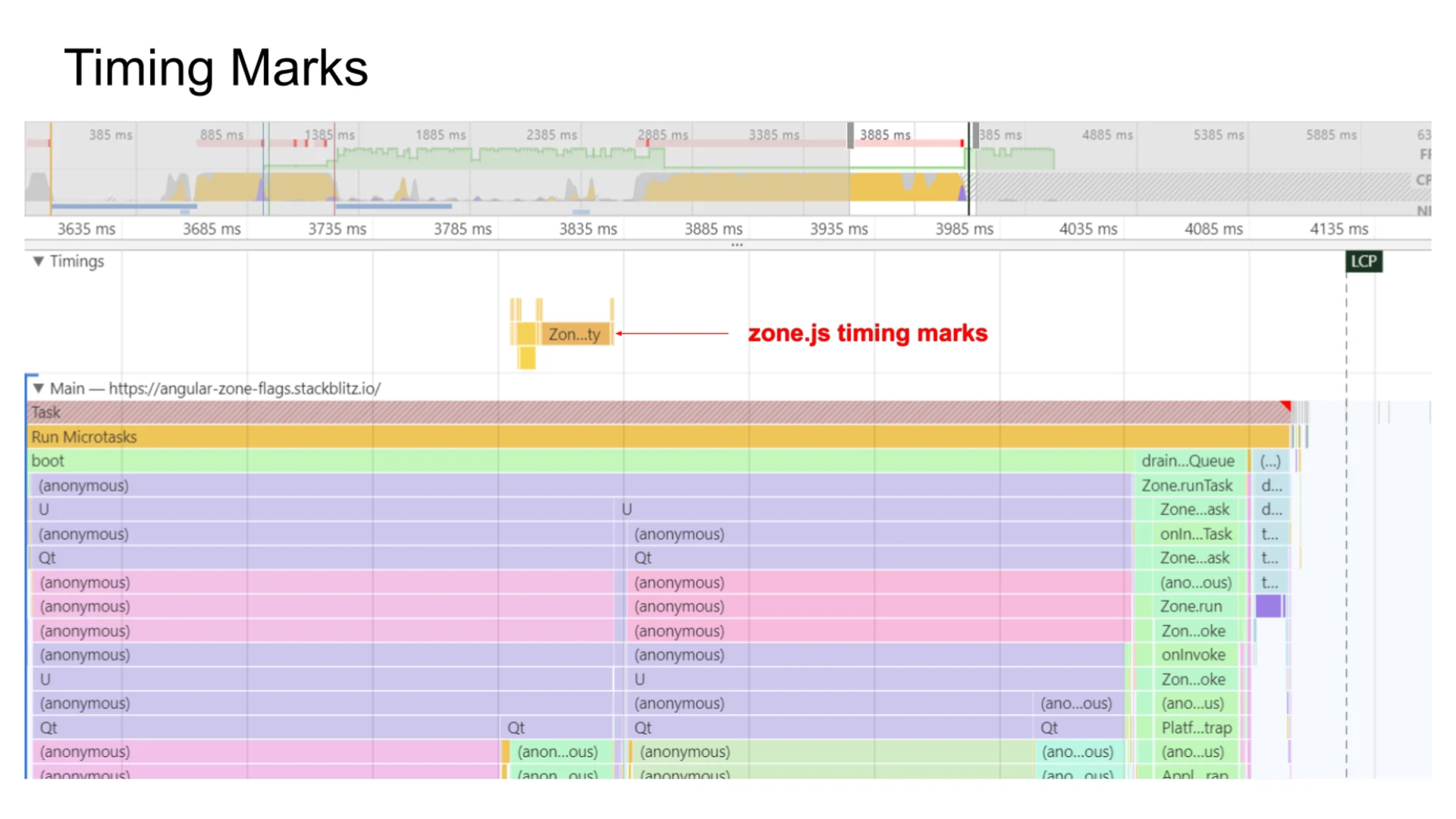1456x819 pixels.
Task: Select the Zone.run frame
Action: (1191, 606)
